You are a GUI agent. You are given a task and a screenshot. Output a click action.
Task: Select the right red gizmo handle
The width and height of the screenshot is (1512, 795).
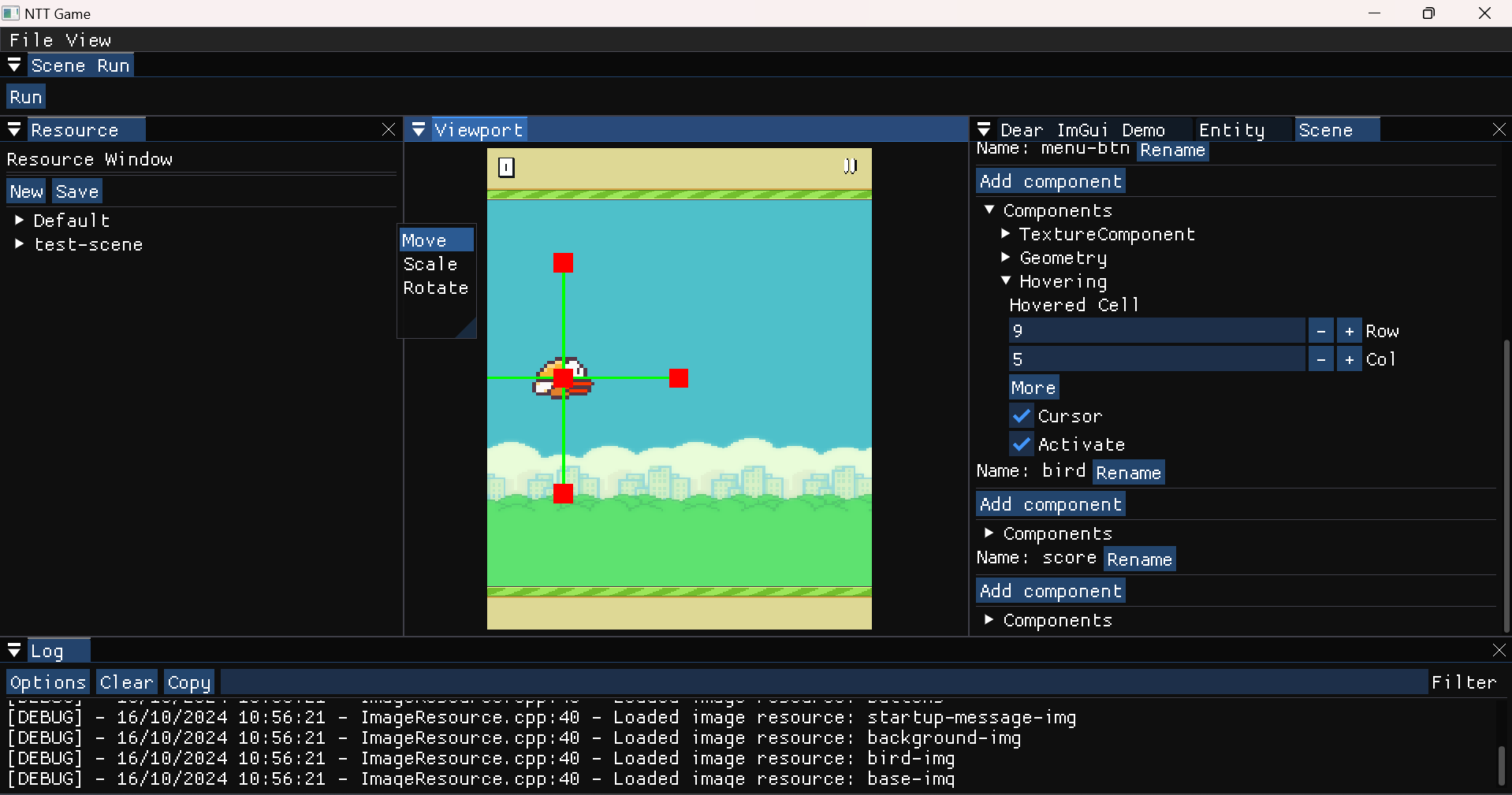(679, 378)
